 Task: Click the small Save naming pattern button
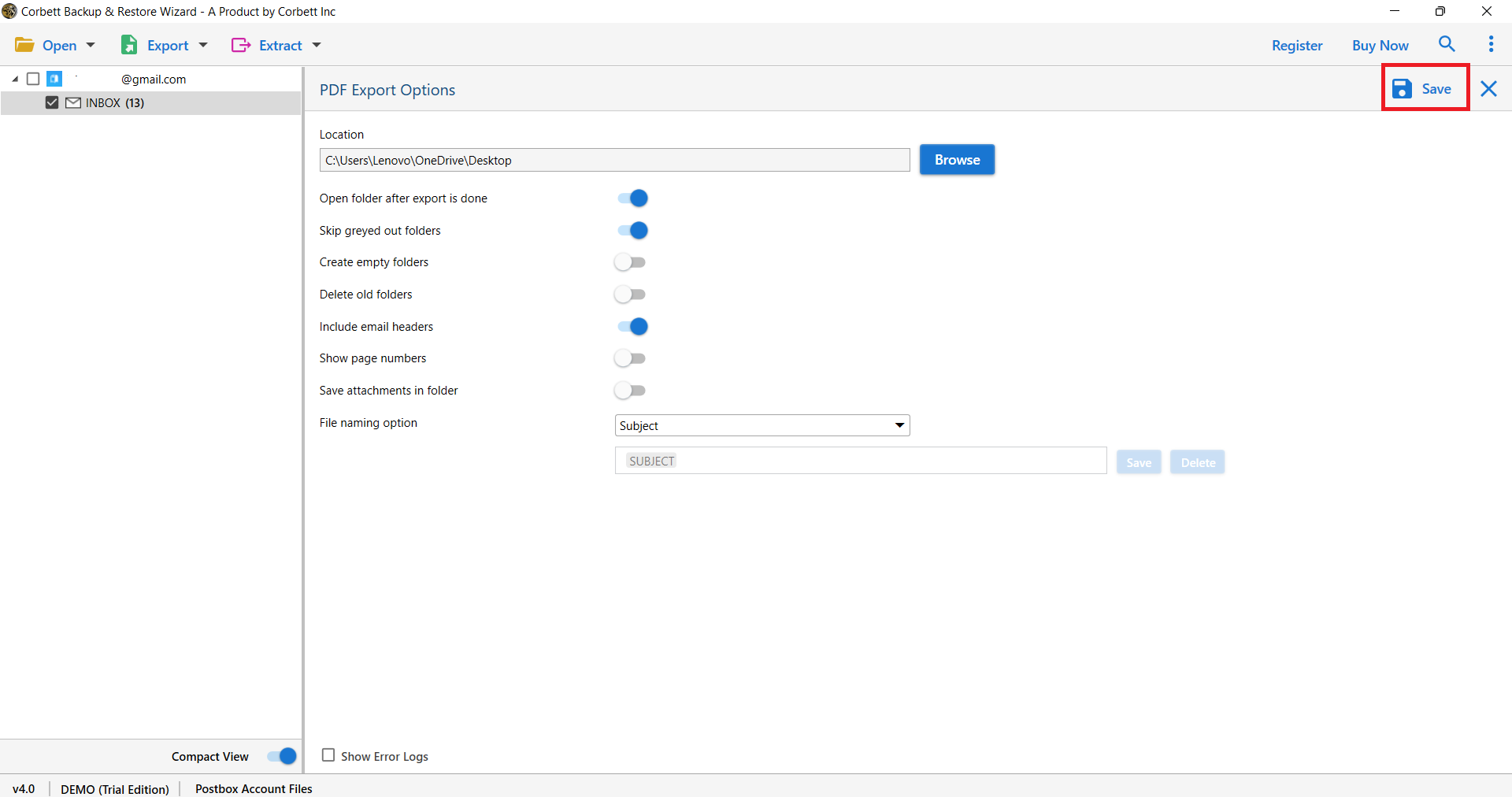tap(1139, 462)
